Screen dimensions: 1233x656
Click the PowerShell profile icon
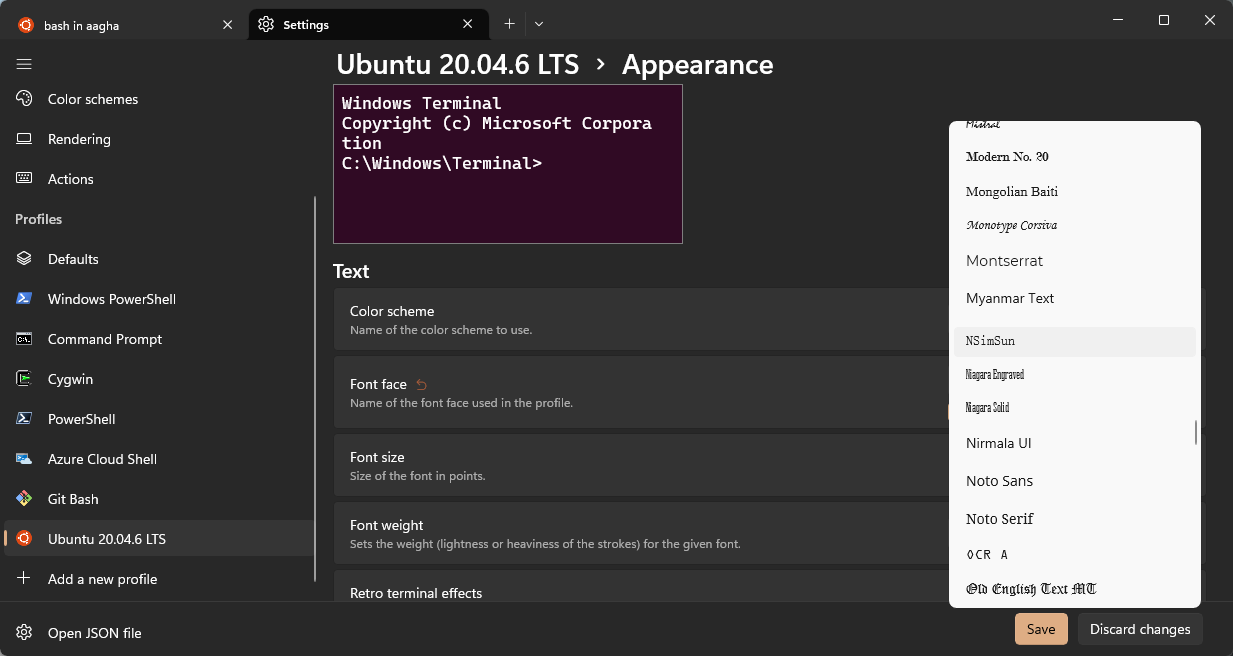24,419
